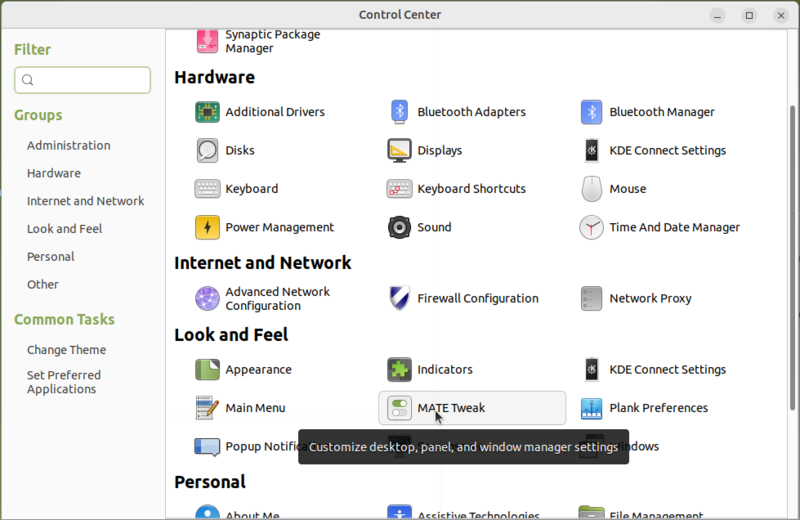Click Change Theme common task

coord(66,350)
